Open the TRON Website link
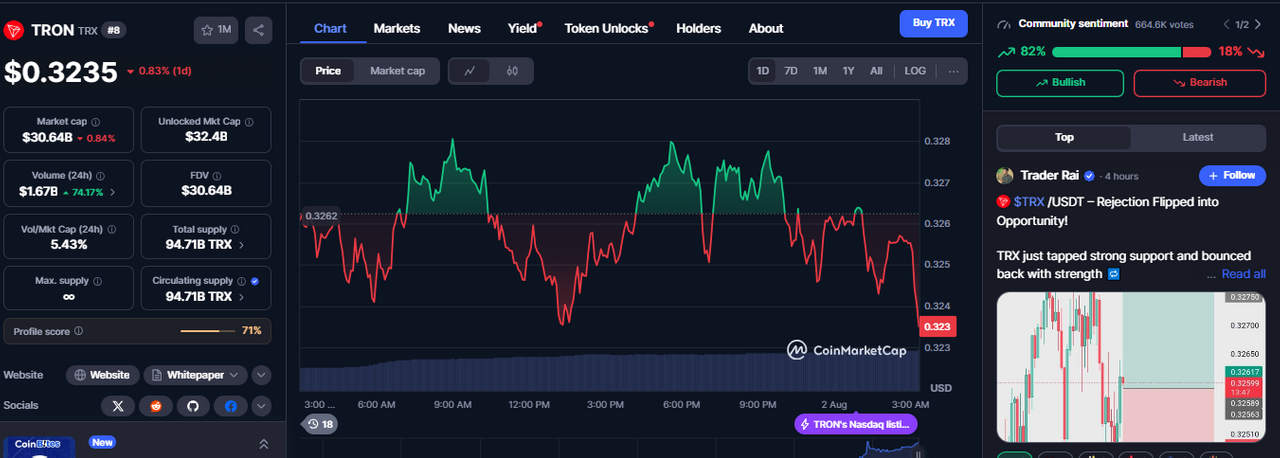The image size is (1280, 458). (103, 375)
